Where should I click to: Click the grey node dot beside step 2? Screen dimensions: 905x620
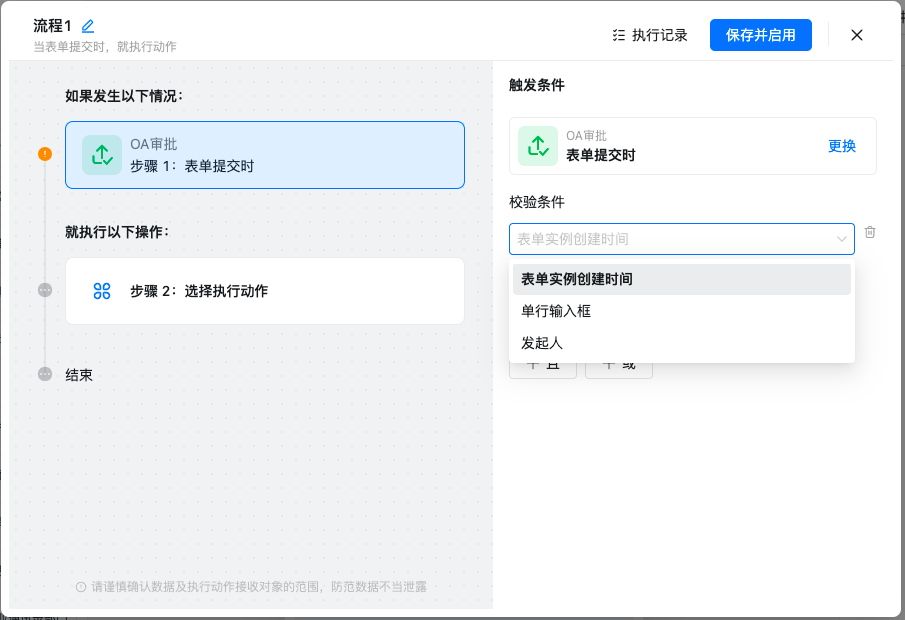pyautogui.click(x=45, y=290)
